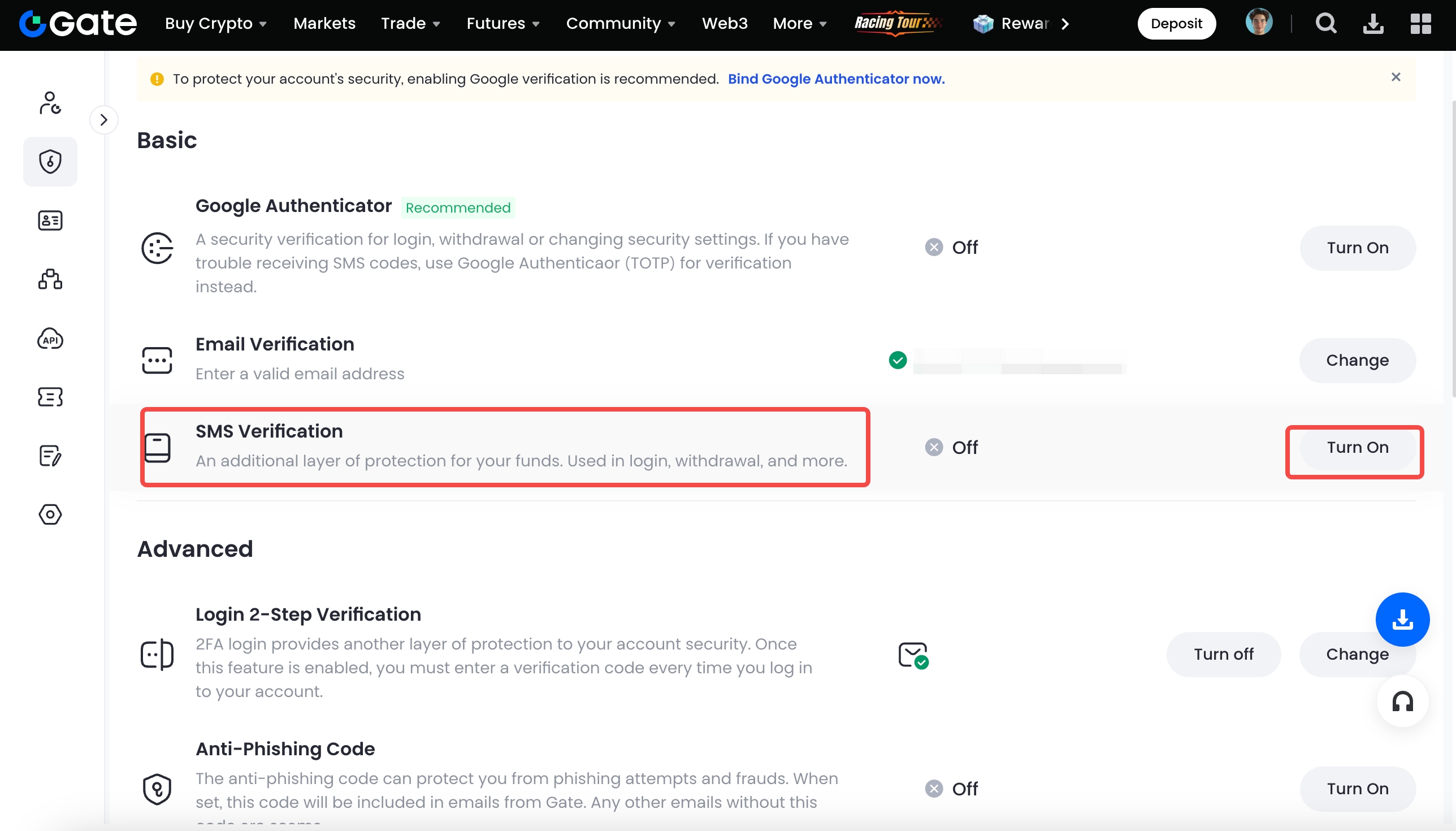The width and height of the screenshot is (1456, 831).
Task: Expand the Buy Crypto dropdown
Action: click(x=216, y=23)
